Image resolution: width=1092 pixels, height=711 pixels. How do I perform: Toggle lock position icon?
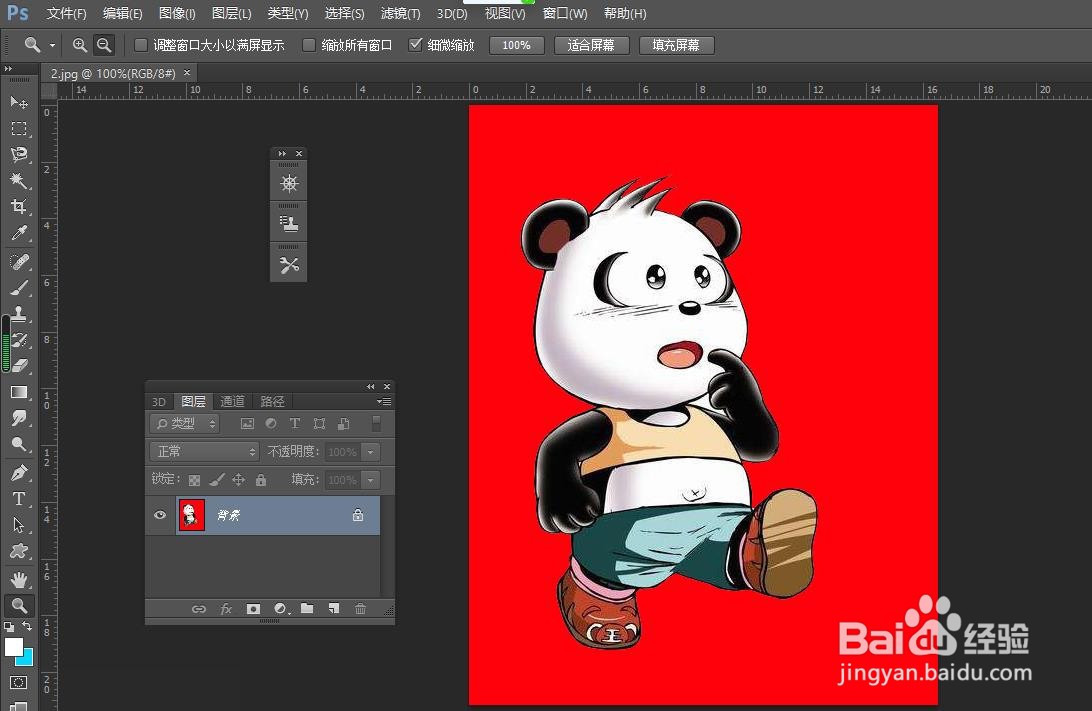point(239,480)
